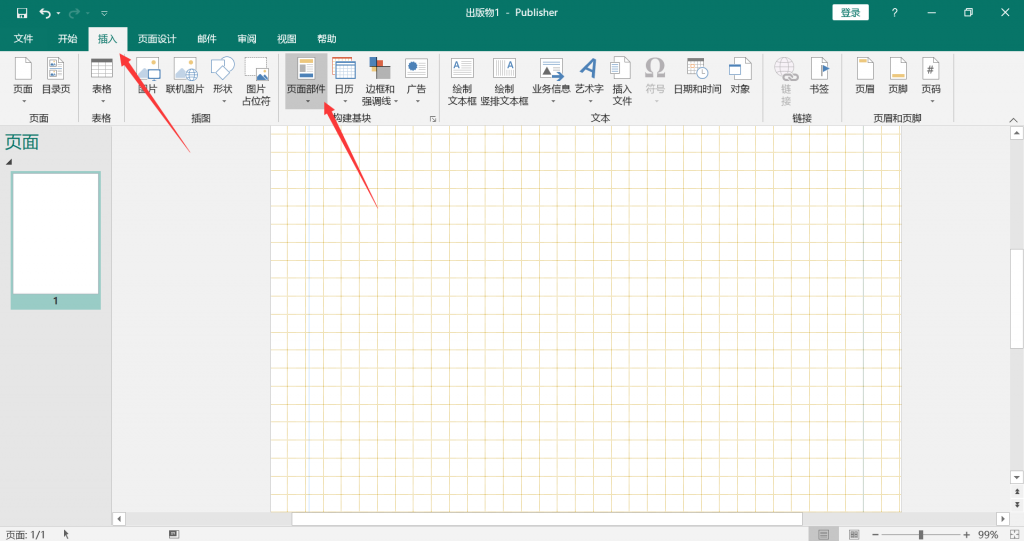1024x541 pixels.
Task: Insert a new blank page (页面)
Action: pyautogui.click(x=23, y=80)
